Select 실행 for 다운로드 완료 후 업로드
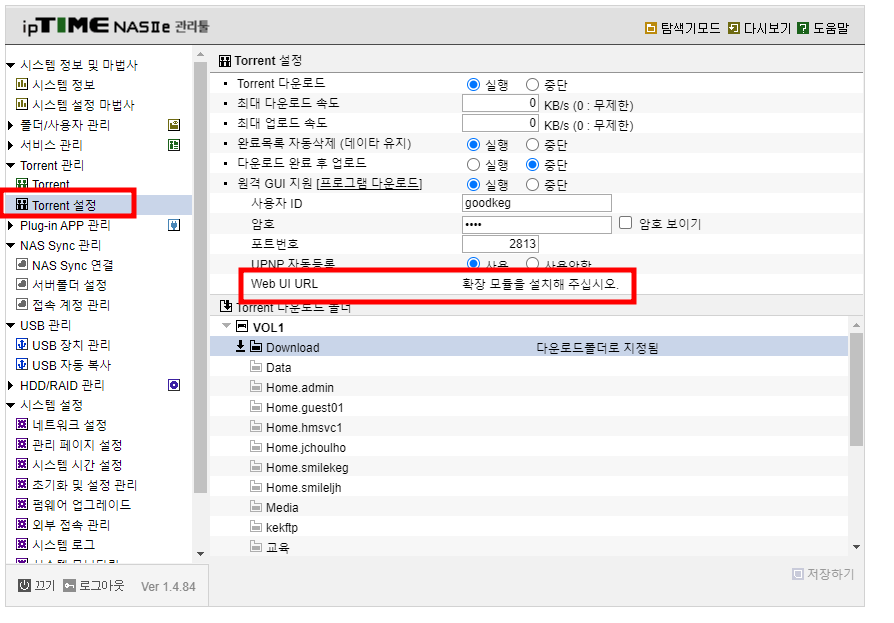This screenshot has width=894, height=623. (x=473, y=165)
